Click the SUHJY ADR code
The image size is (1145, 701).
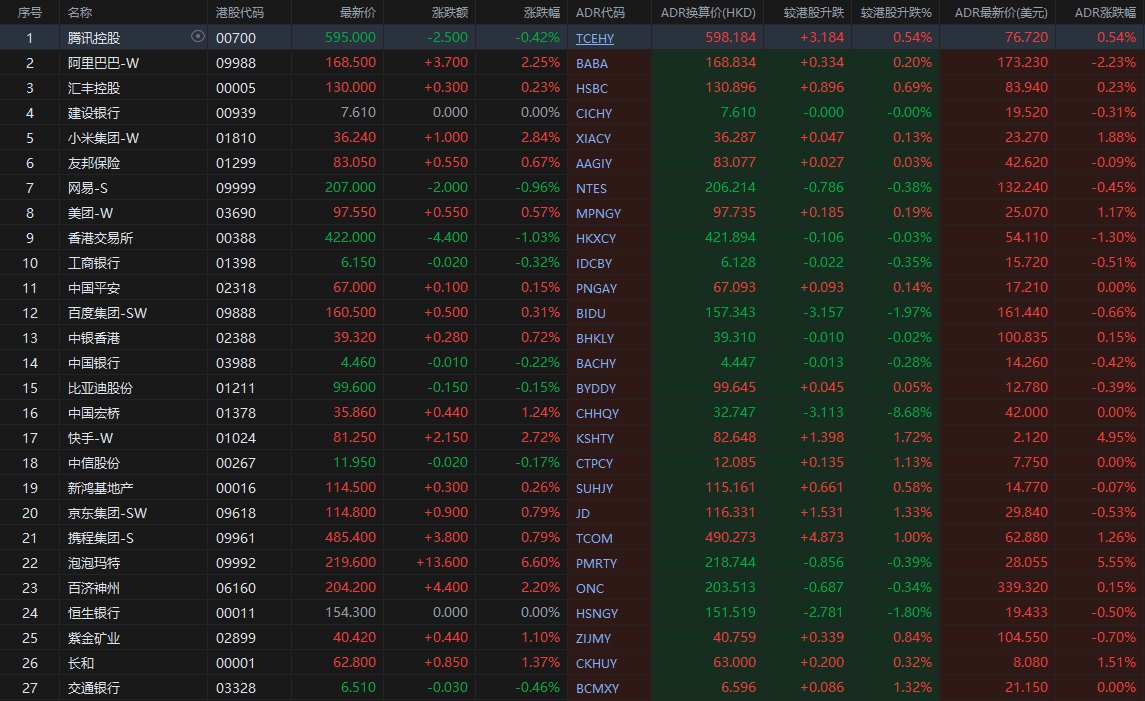point(594,489)
